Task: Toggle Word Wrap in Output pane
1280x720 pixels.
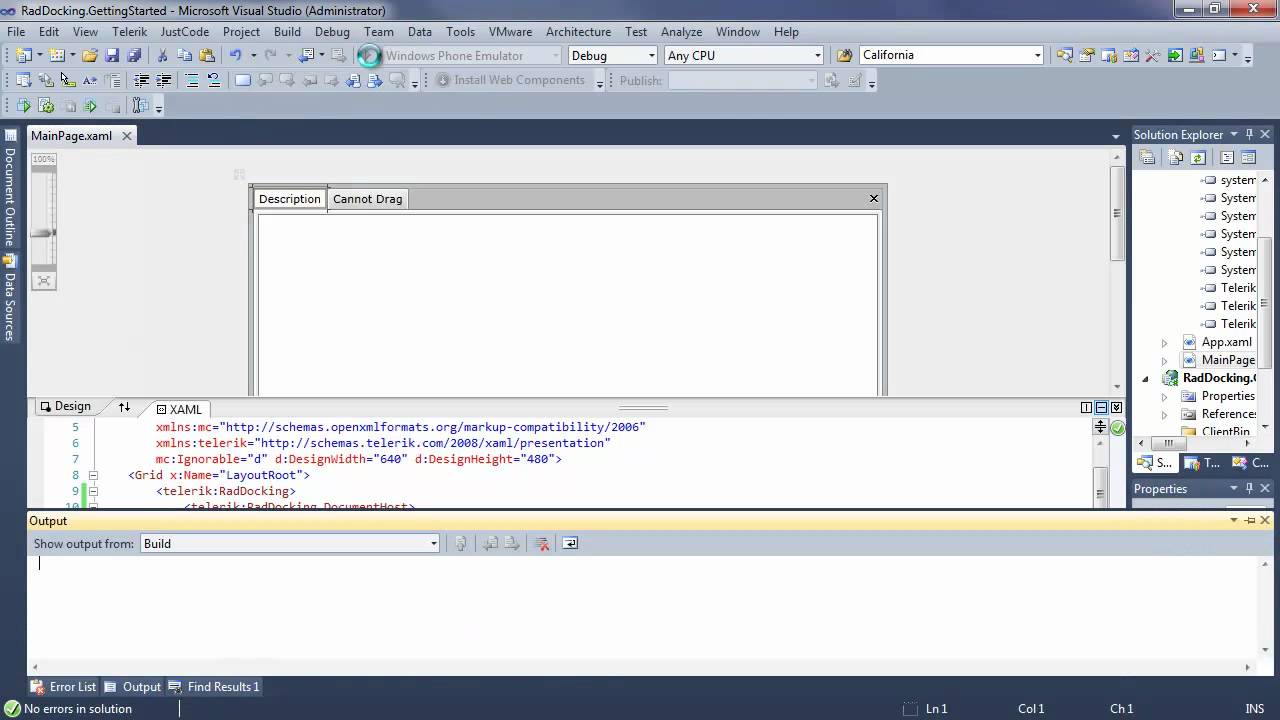Action: coord(570,543)
